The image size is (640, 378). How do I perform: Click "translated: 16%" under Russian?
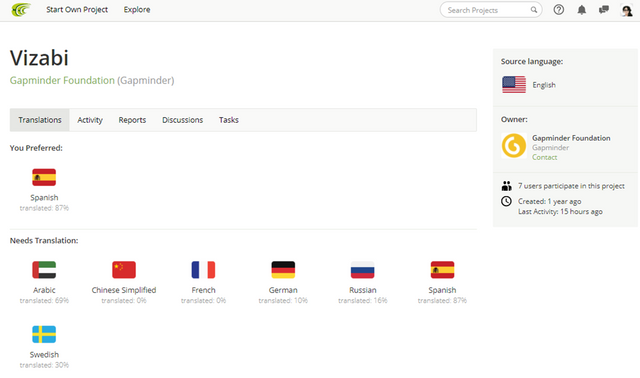click(362, 301)
